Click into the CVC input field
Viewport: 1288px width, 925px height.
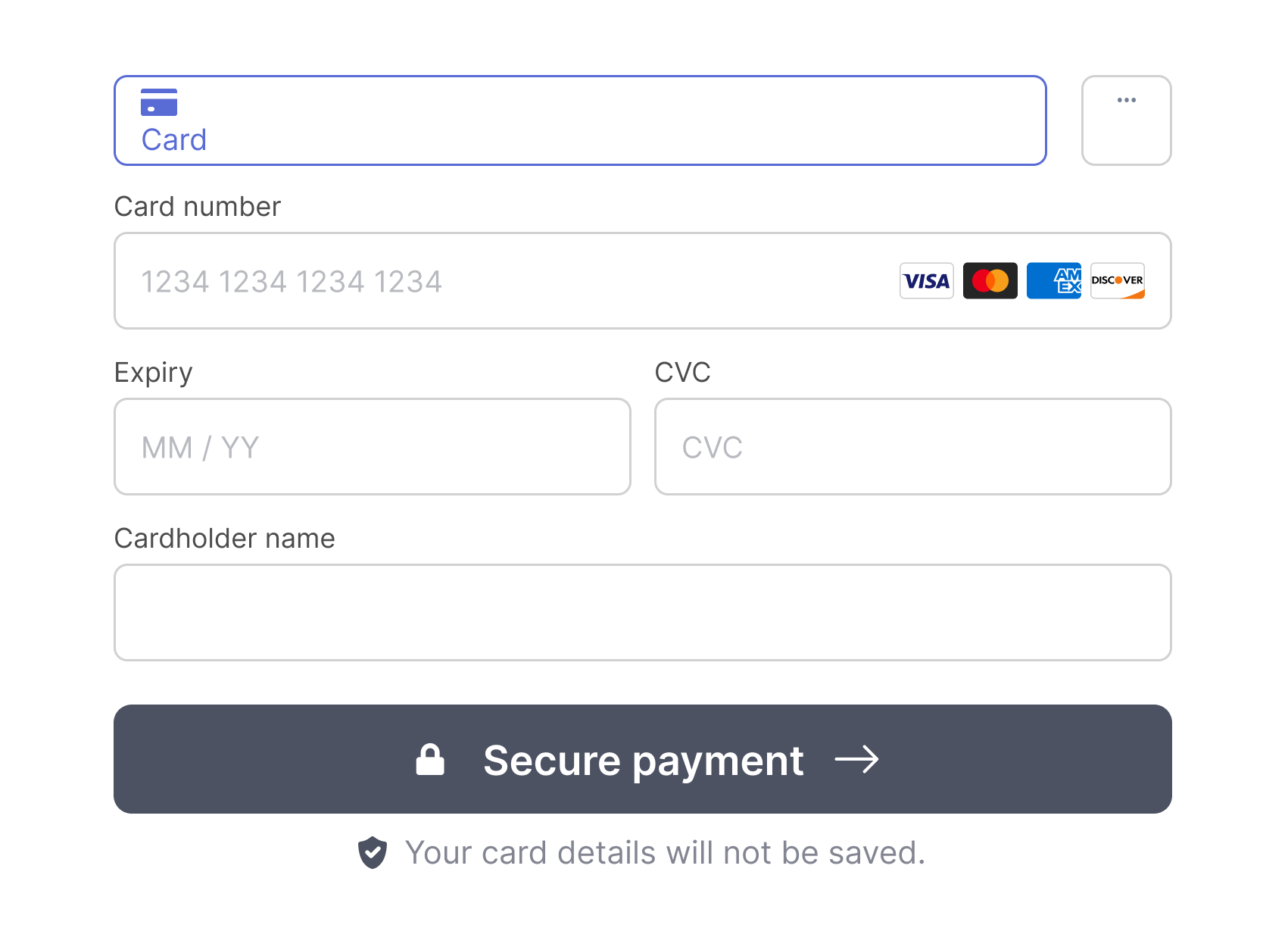click(x=912, y=447)
